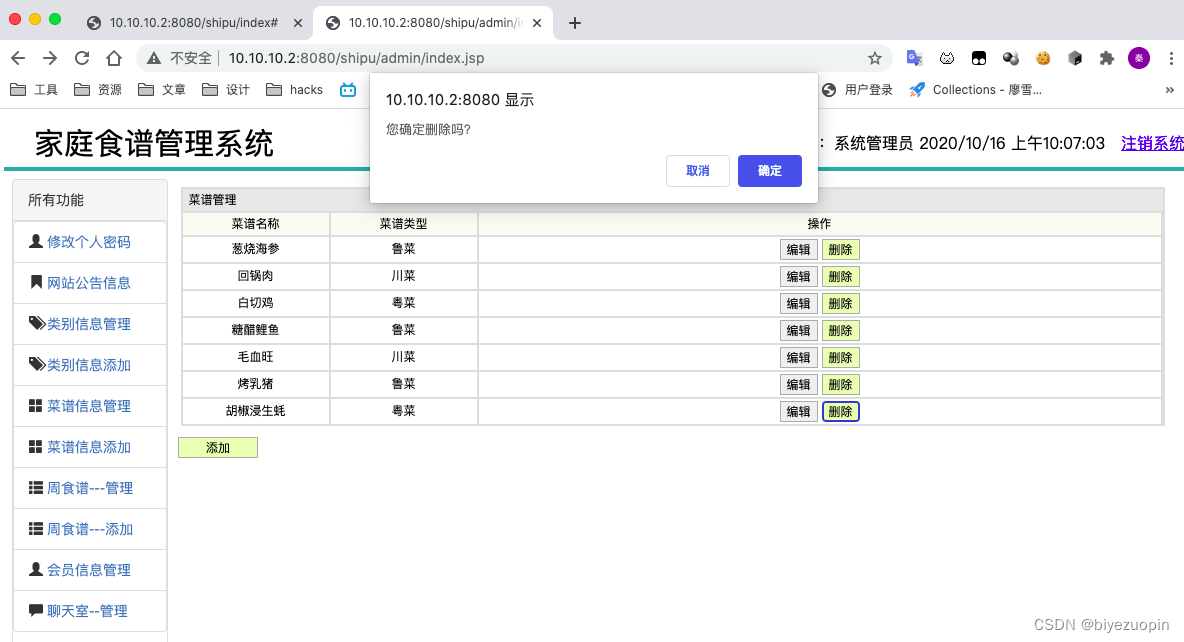The width and height of the screenshot is (1184, 642).
Task: Click the 菜谱名称 column header
Action: pos(255,224)
